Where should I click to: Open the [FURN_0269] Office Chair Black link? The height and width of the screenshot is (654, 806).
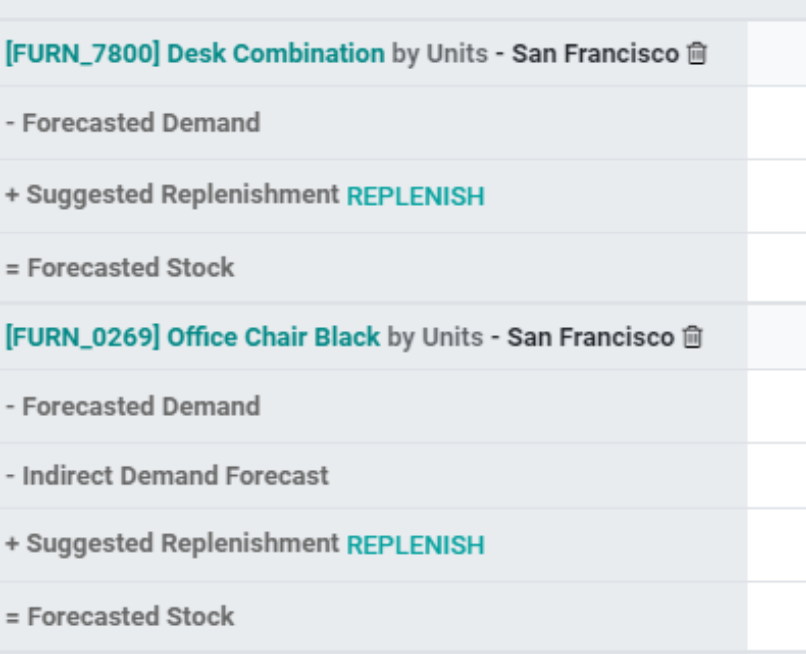192,337
